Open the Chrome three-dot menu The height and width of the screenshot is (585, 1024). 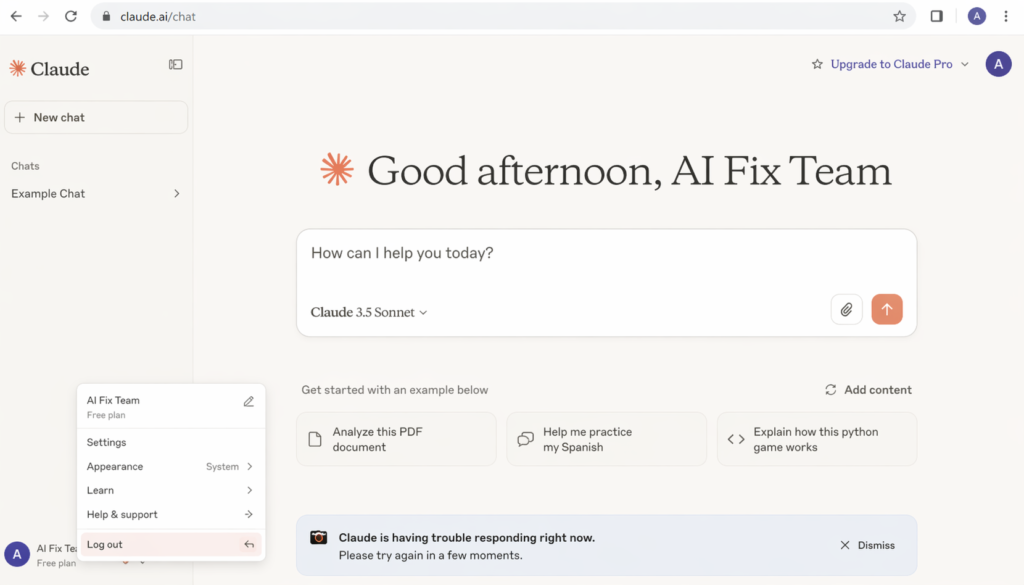click(1006, 16)
